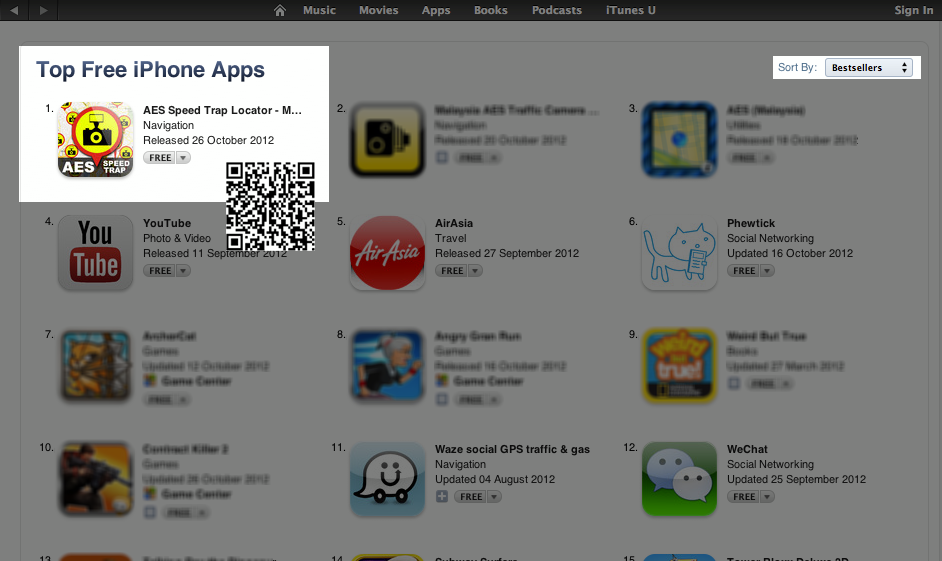Expand the arrow next to YouTube's FREE button
The height and width of the screenshot is (561, 942).
(x=184, y=271)
